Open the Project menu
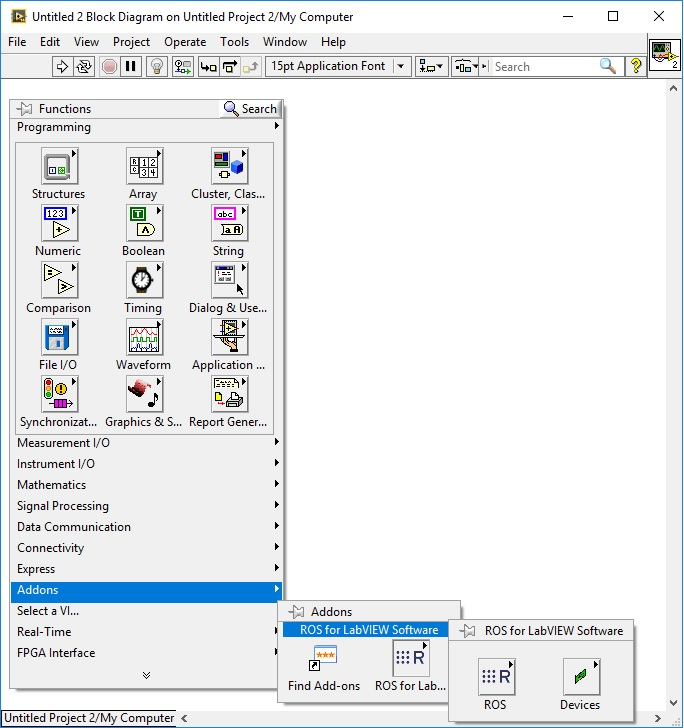684x728 pixels. pyautogui.click(x=131, y=42)
